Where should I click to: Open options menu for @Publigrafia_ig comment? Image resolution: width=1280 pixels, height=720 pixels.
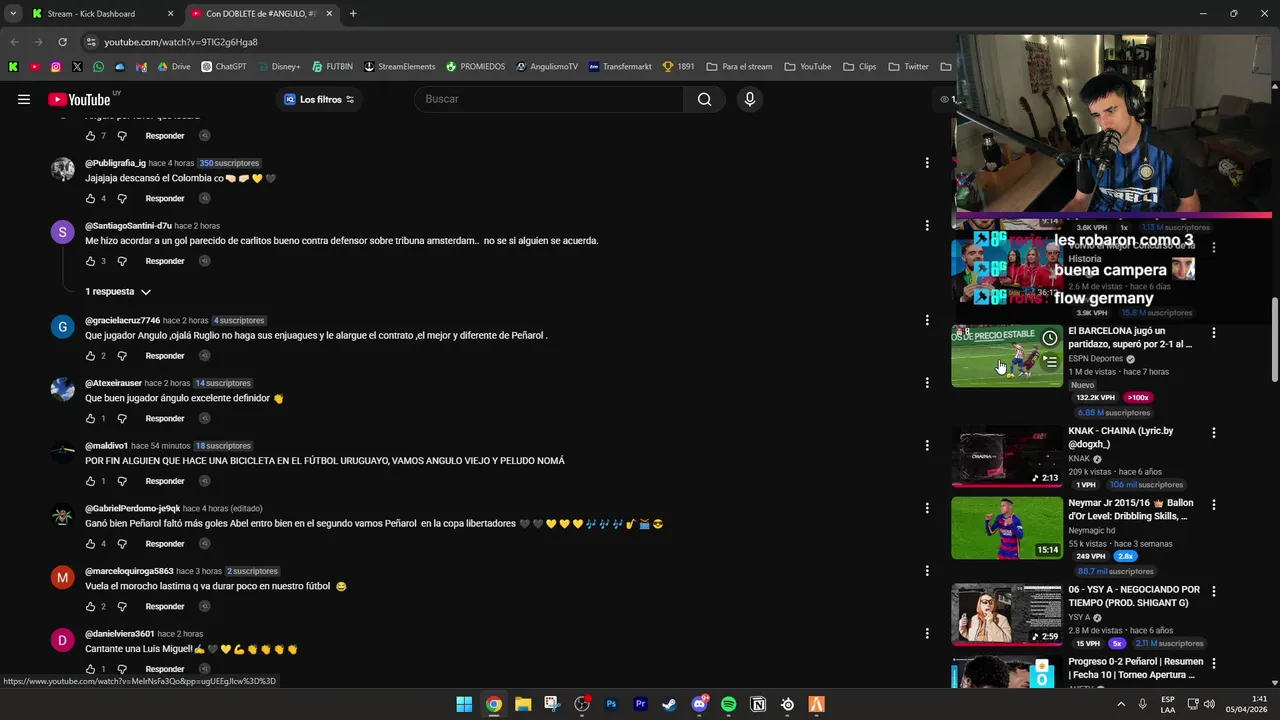coord(927,163)
